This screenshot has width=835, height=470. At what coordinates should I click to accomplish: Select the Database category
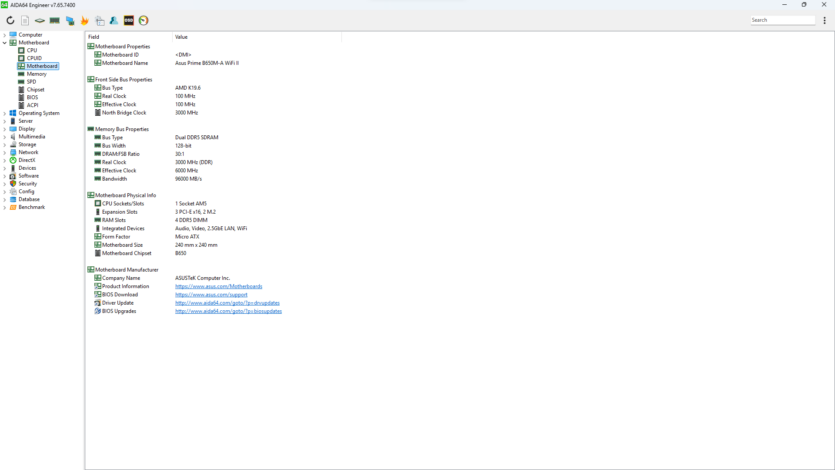pos(29,200)
